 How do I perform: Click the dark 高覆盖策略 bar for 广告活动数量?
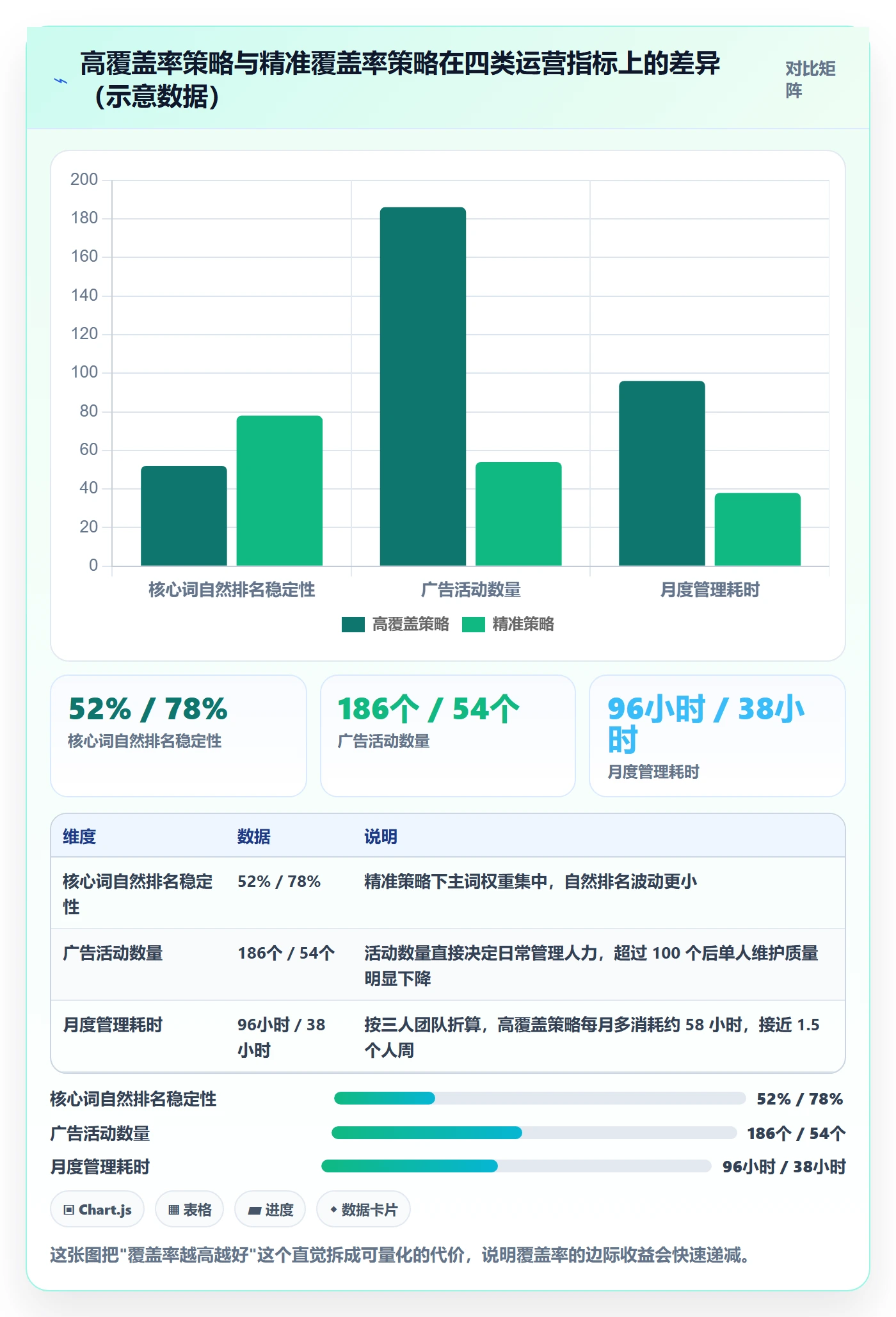(x=423, y=387)
